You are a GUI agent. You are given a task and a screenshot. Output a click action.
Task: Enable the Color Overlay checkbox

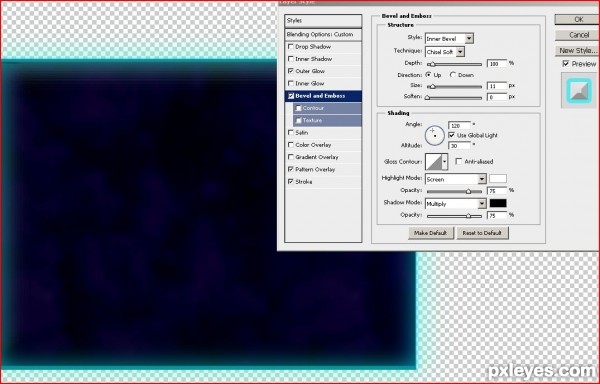coord(290,145)
